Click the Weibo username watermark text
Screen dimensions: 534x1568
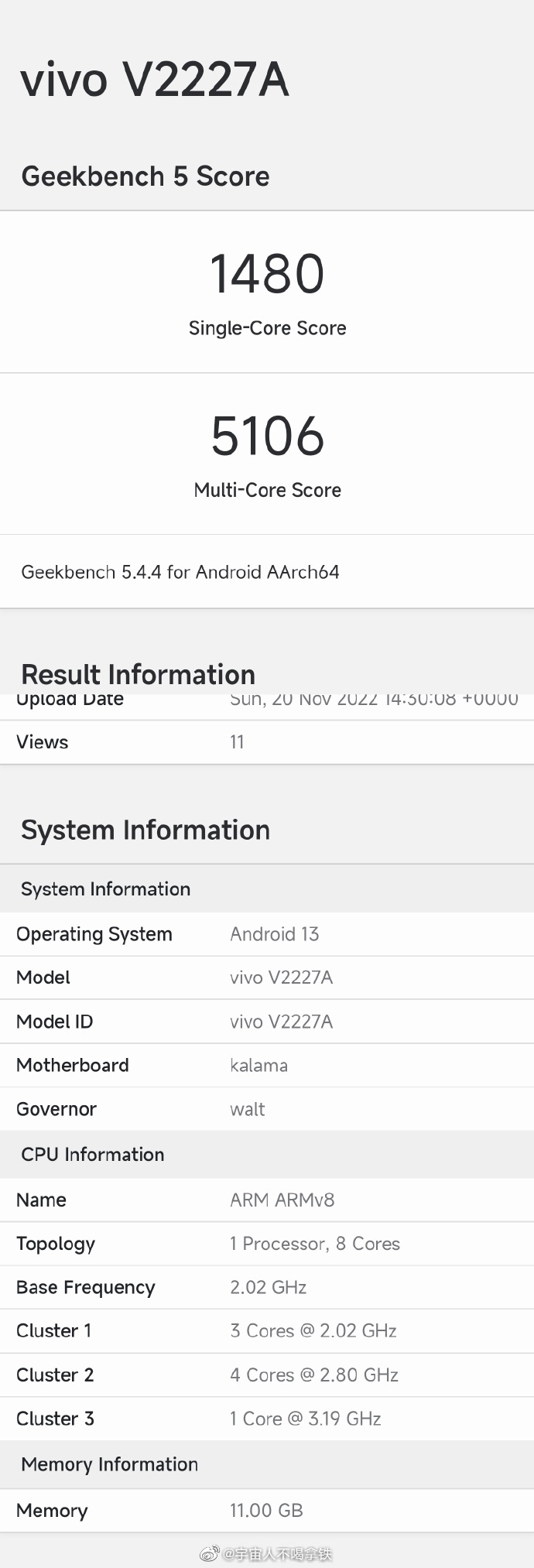278,1553
